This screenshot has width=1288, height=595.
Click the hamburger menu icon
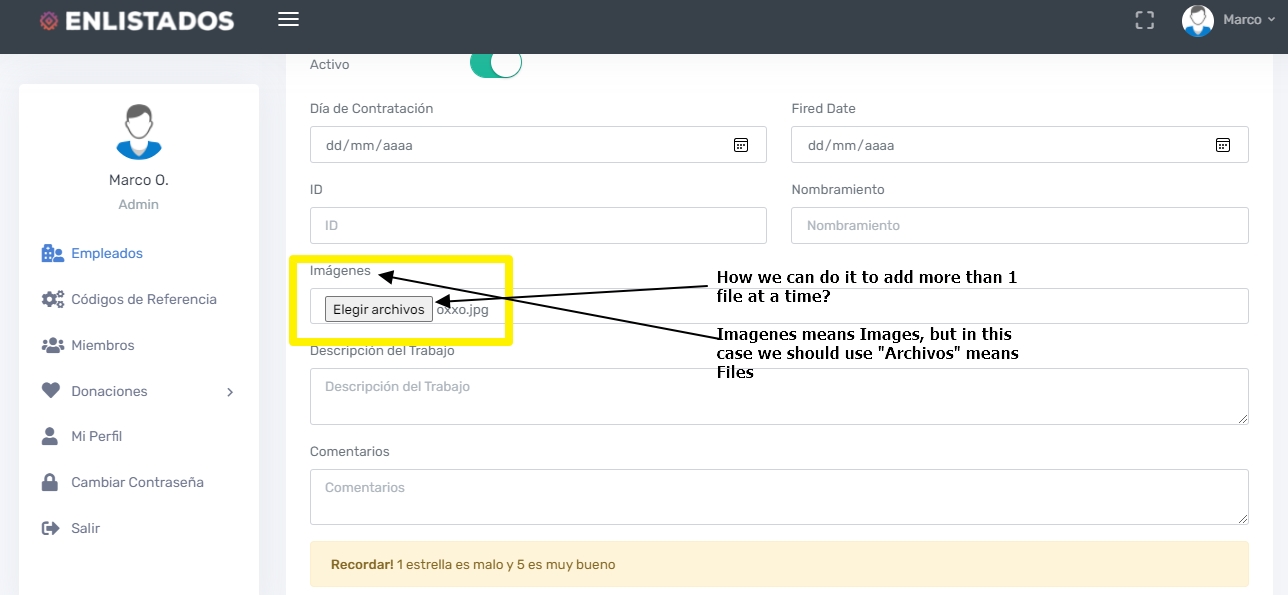click(x=288, y=20)
